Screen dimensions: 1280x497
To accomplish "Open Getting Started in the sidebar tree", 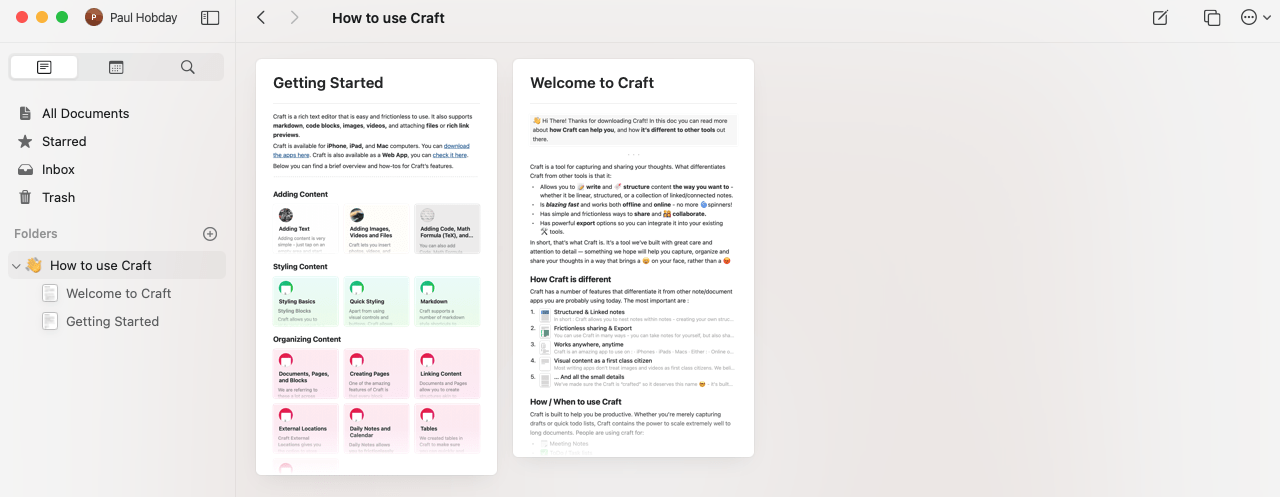I will tap(112, 321).
